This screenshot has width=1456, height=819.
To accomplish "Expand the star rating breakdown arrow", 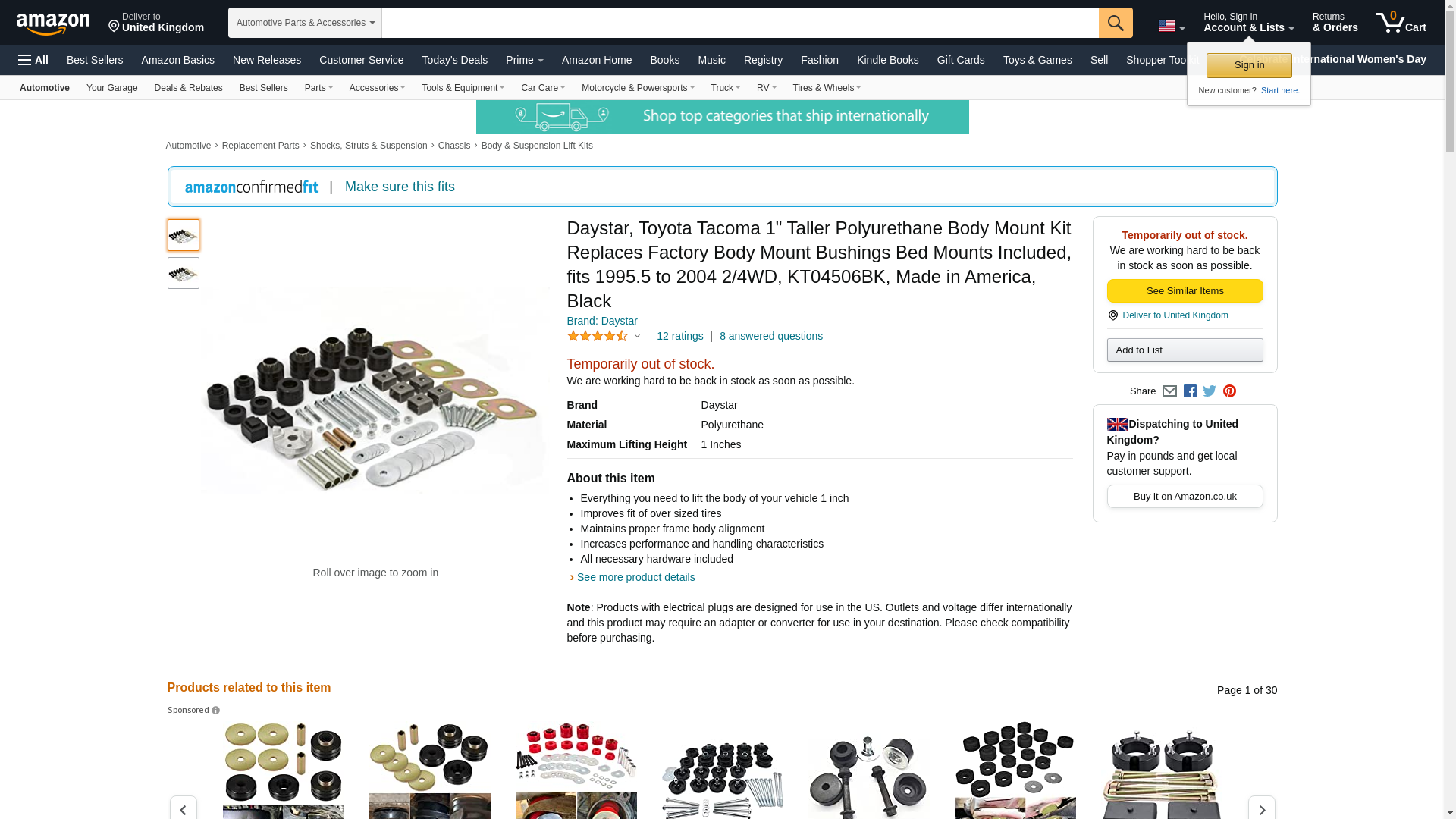I will tap(637, 336).
